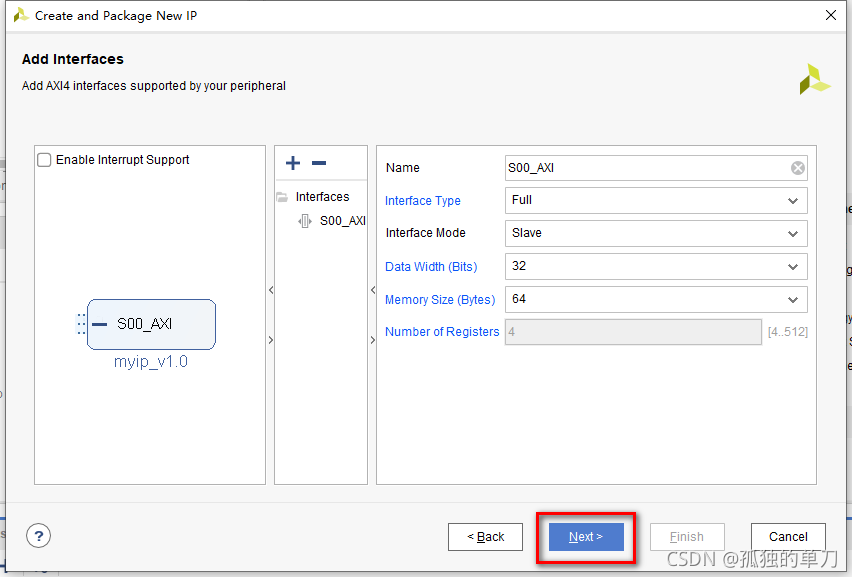Click the Next button
This screenshot has width=852, height=577.
point(586,537)
